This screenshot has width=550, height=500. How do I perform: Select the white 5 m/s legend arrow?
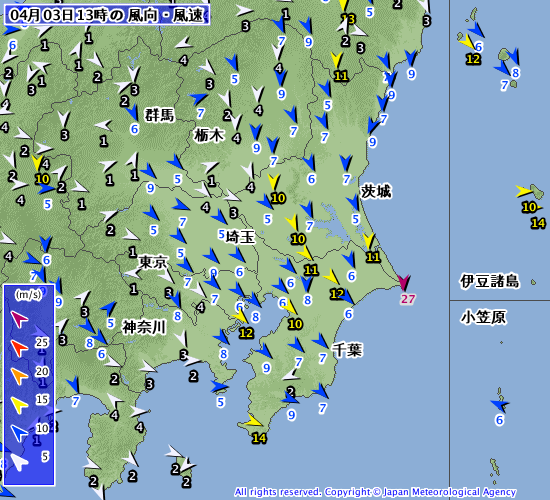click(19, 462)
